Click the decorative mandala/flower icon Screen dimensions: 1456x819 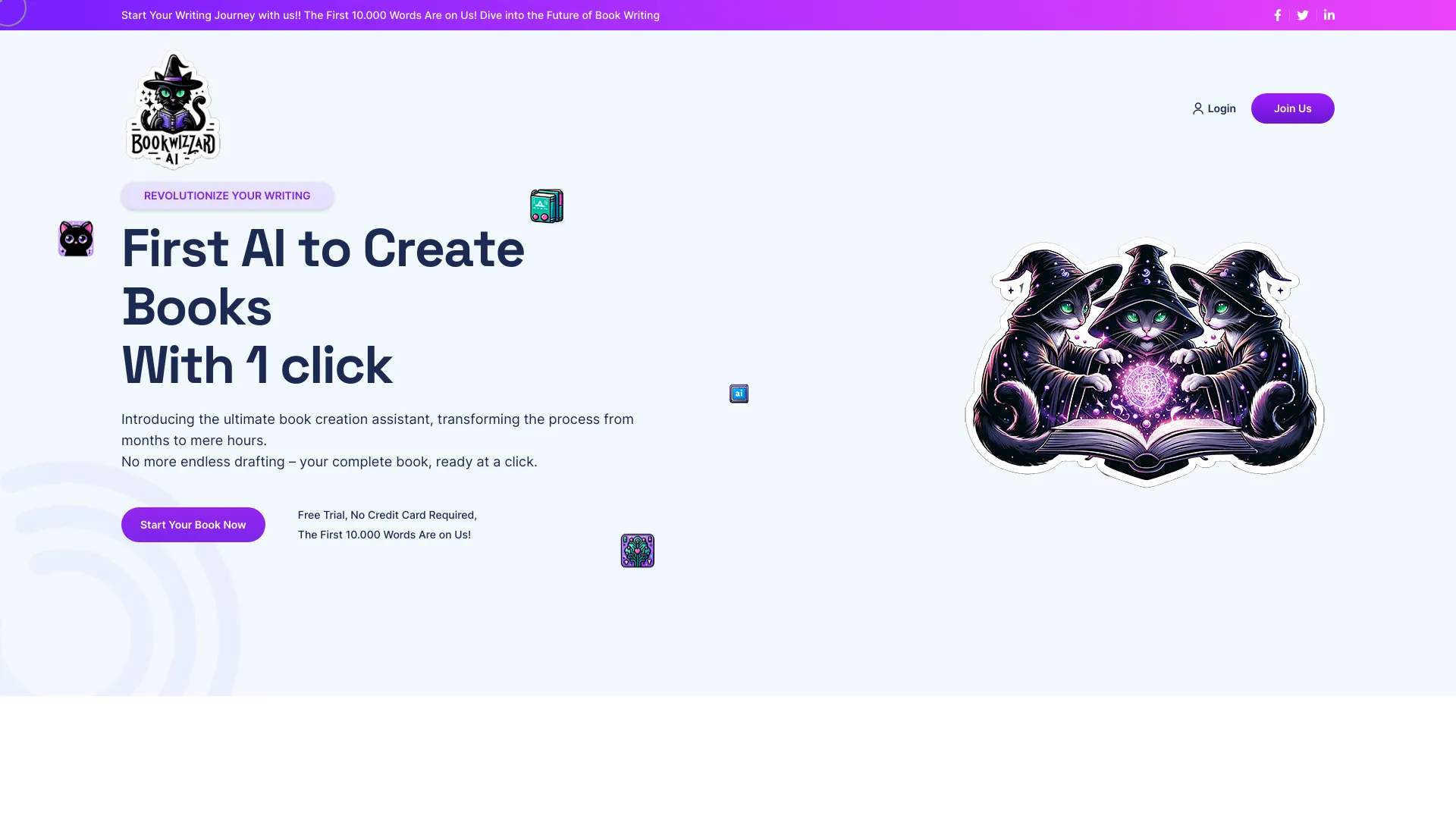click(637, 550)
